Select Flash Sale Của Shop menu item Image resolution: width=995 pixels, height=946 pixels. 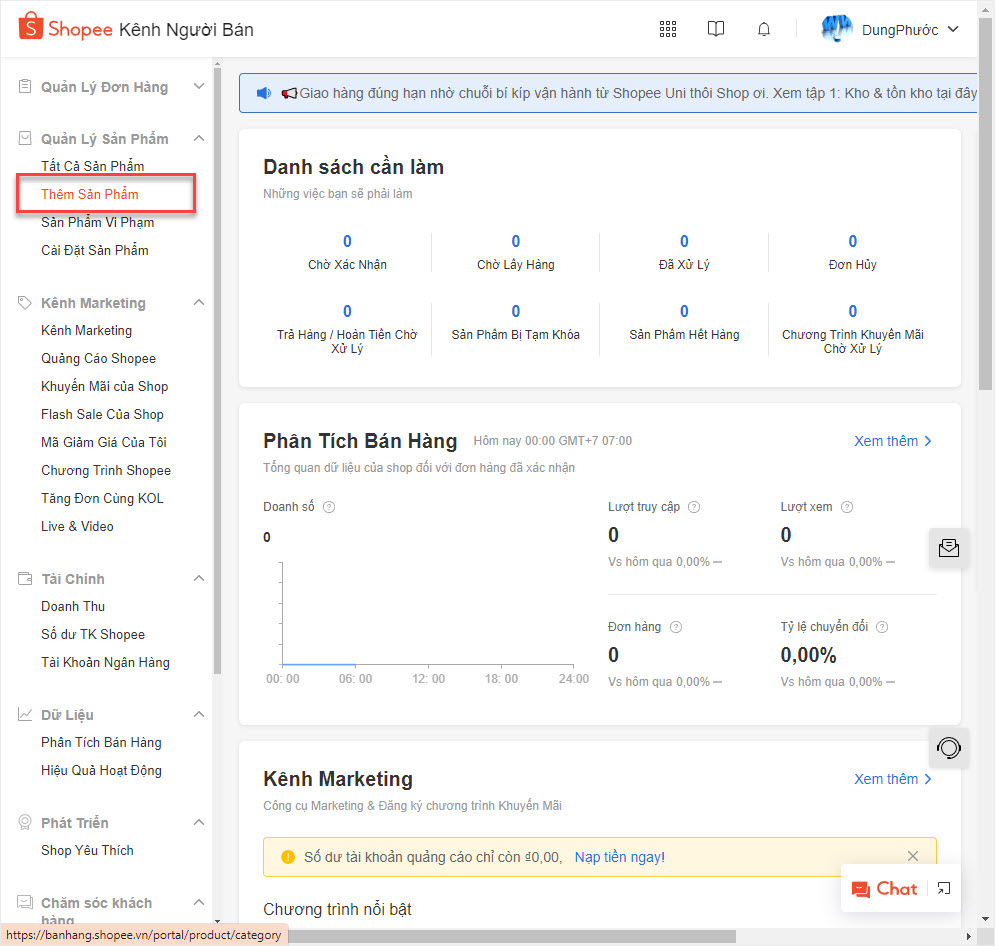(102, 414)
